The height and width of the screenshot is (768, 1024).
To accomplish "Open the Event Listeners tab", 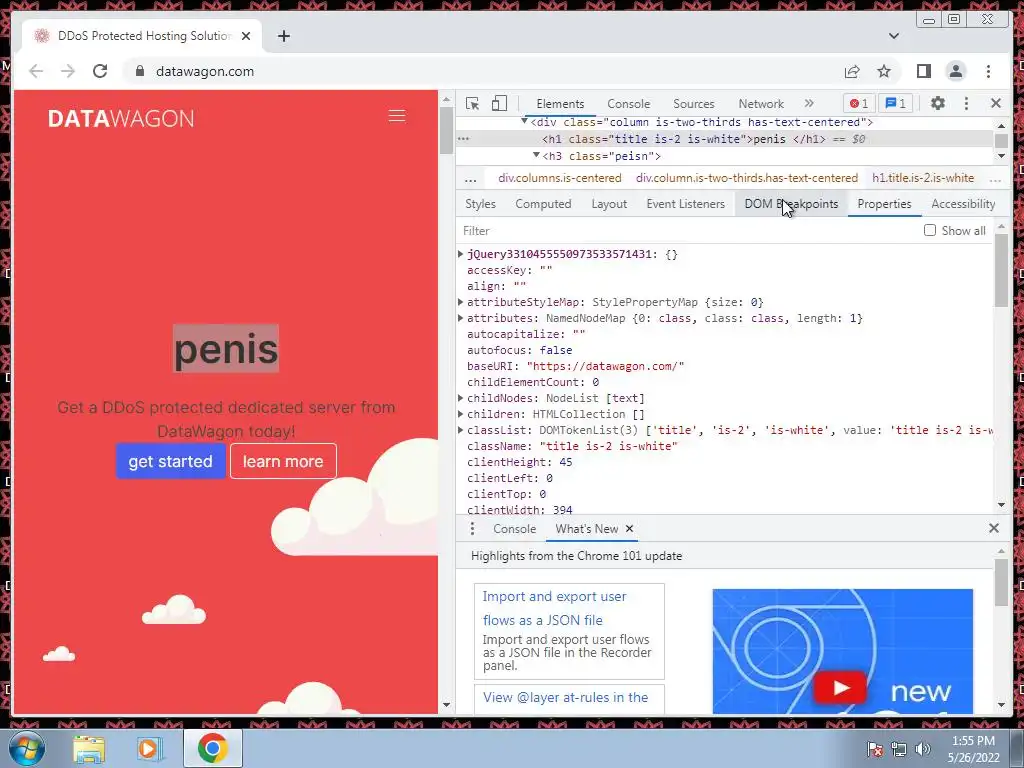I will tap(686, 204).
